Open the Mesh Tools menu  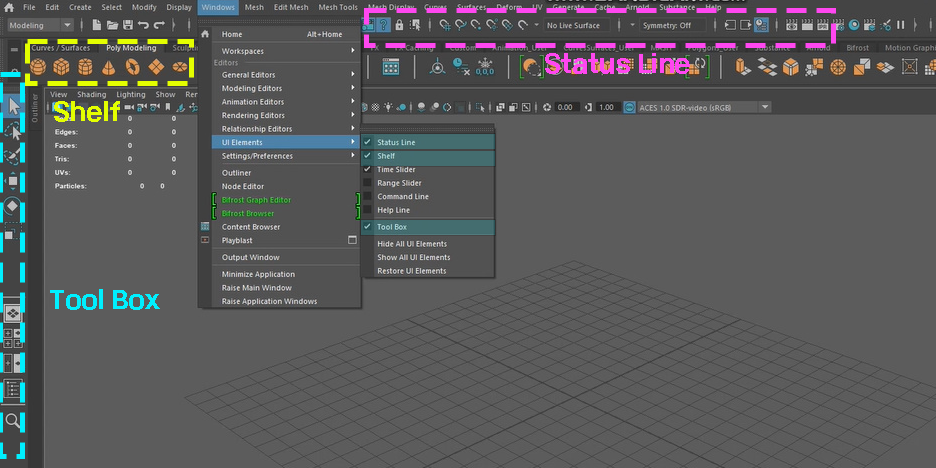click(x=338, y=7)
